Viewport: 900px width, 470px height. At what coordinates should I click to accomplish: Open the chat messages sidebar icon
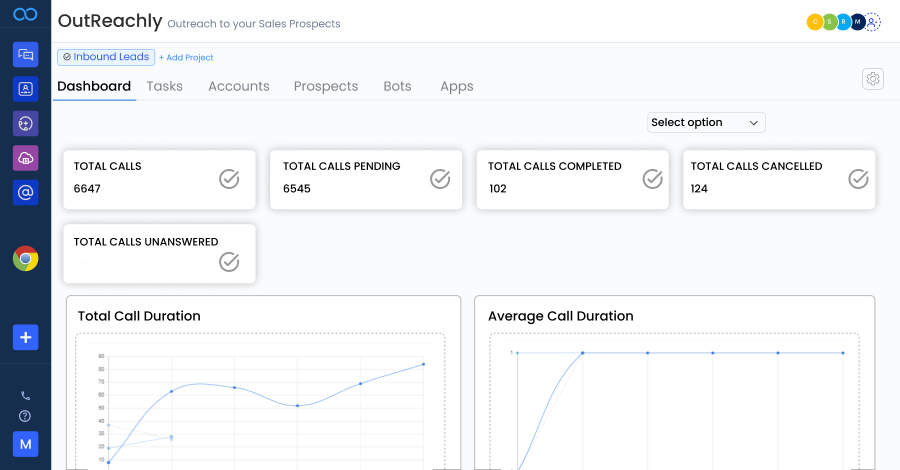[25, 55]
